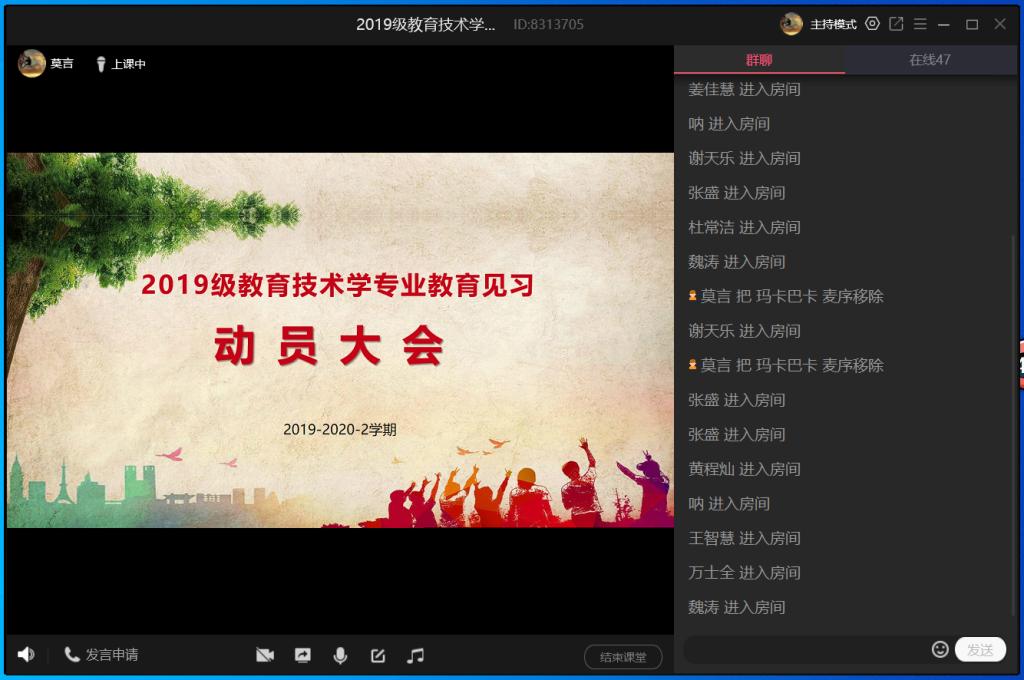Open the 主持模式 mode selector
Image resolution: width=1024 pixels, height=680 pixels.
tap(833, 24)
